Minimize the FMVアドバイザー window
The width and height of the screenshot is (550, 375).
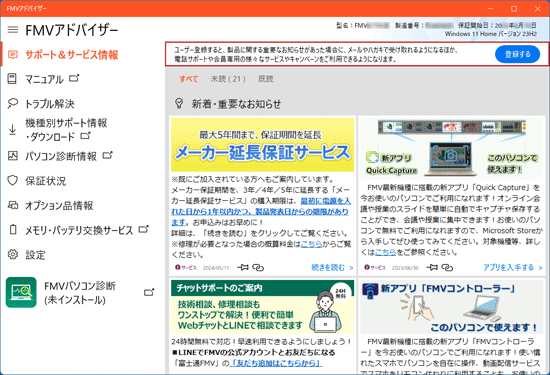point(491,8)
